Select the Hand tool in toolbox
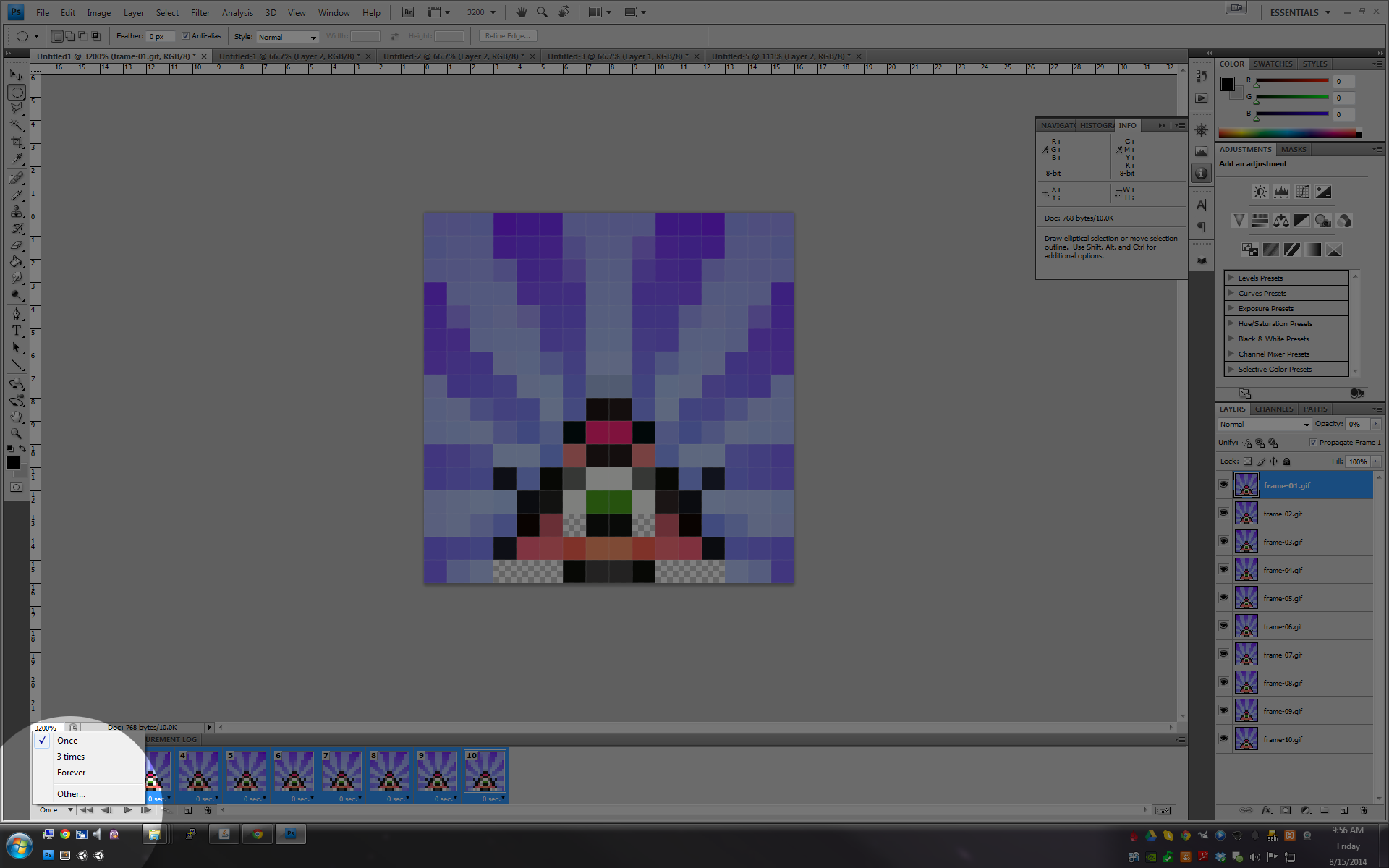The image size is (1389, 868). coord(17,417)
